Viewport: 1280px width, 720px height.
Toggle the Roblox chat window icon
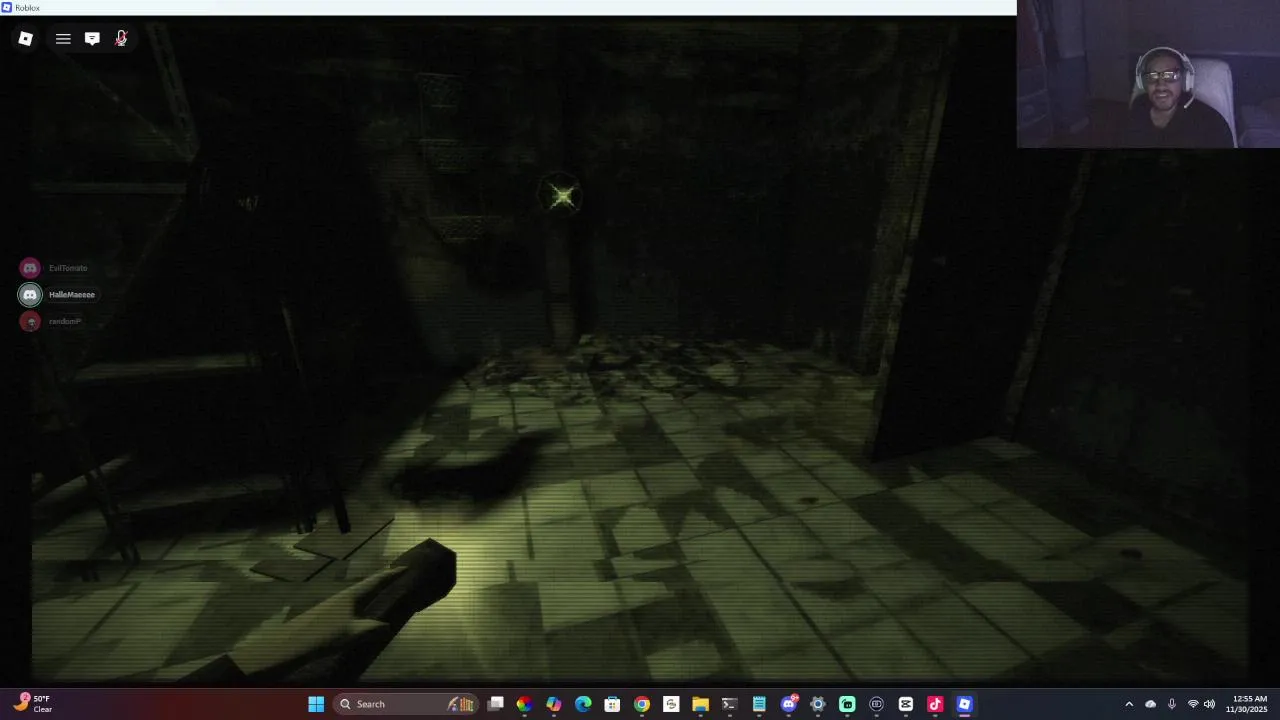(92, 39)
